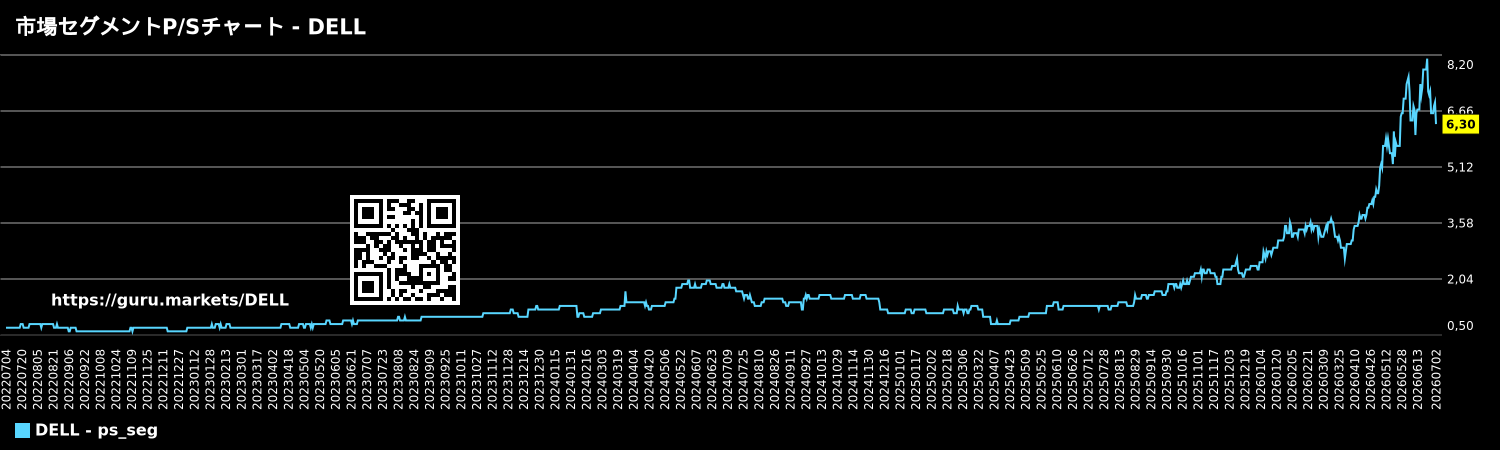Click the highest peak of the line
Screen dimensions: 1500x450
1427,60
